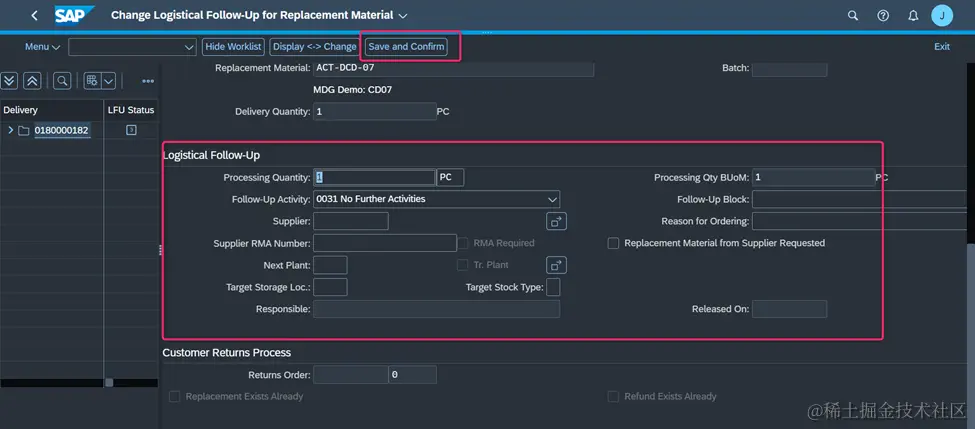Open the Menu in the toolbar
The image size is (975, 429).
click(x=42, y=47)
